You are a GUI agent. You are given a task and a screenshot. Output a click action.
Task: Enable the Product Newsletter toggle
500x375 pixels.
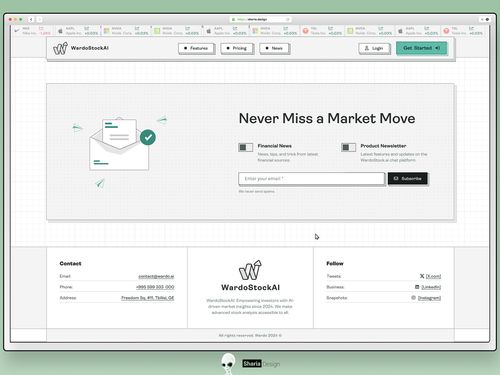pyautogui.click(x=348, y=147)
